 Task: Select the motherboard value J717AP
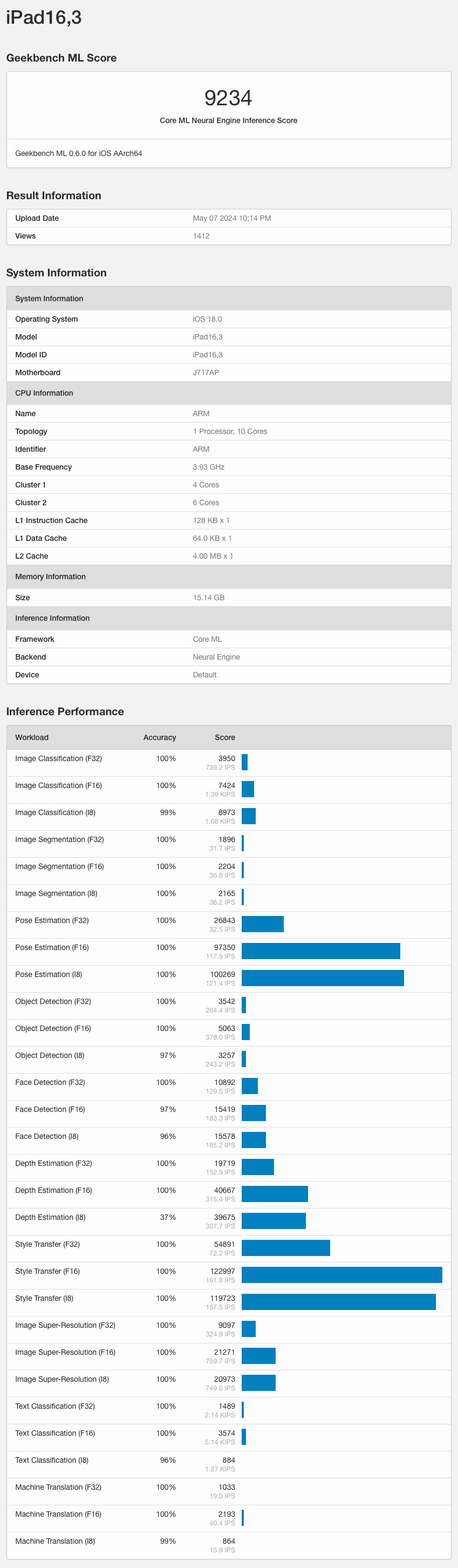click(x=206, y=372)
